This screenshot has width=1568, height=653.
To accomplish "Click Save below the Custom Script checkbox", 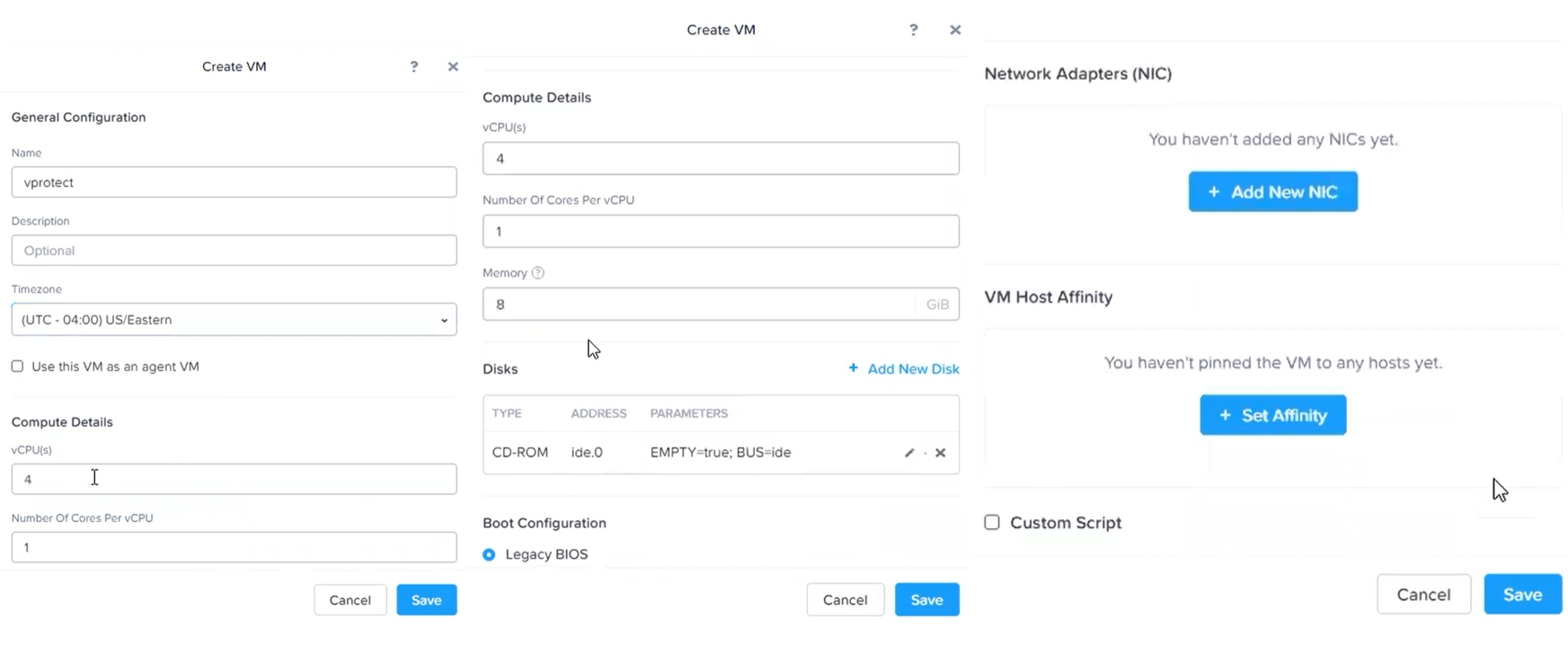I will [x=1522, y=595].
